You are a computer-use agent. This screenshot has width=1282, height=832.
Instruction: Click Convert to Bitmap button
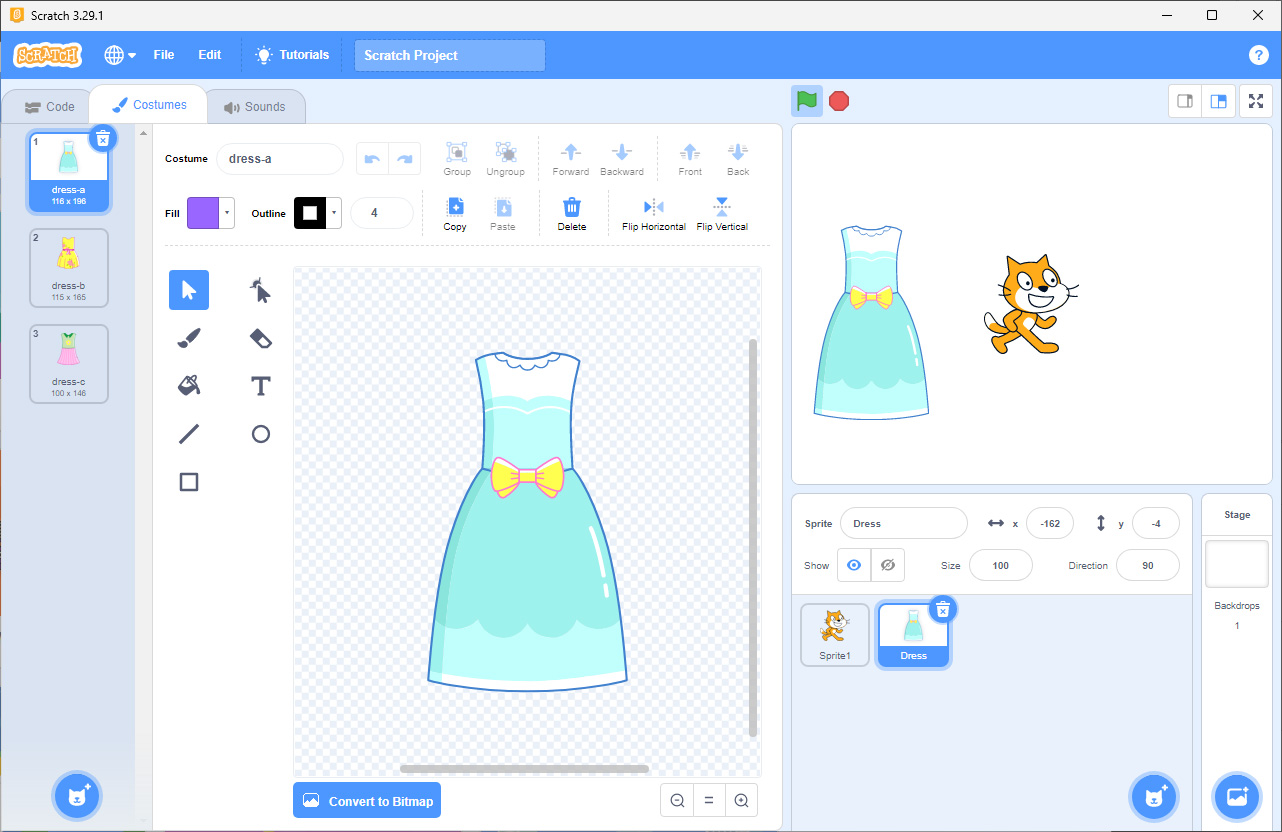point(367,801)
